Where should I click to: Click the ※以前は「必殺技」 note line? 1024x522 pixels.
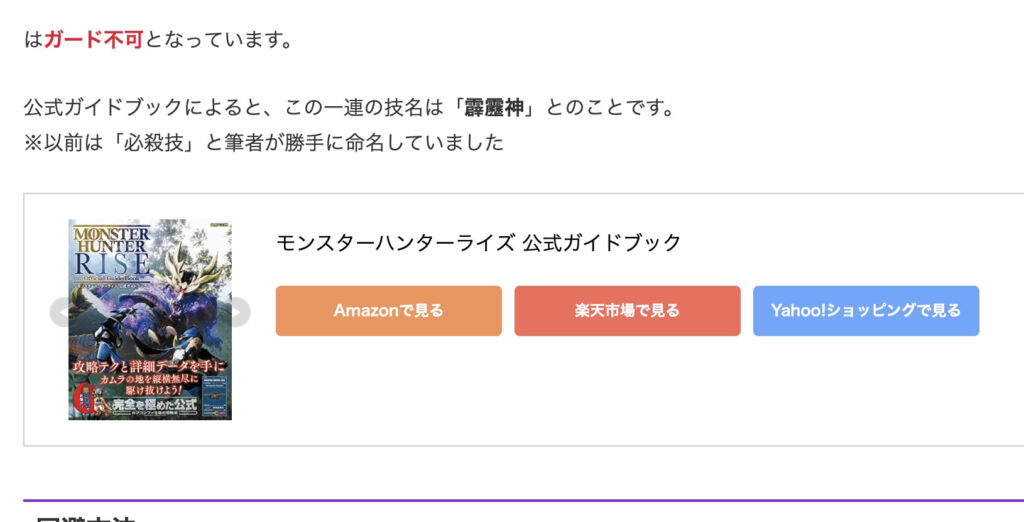pyautogui.click(x=264, y=142)
